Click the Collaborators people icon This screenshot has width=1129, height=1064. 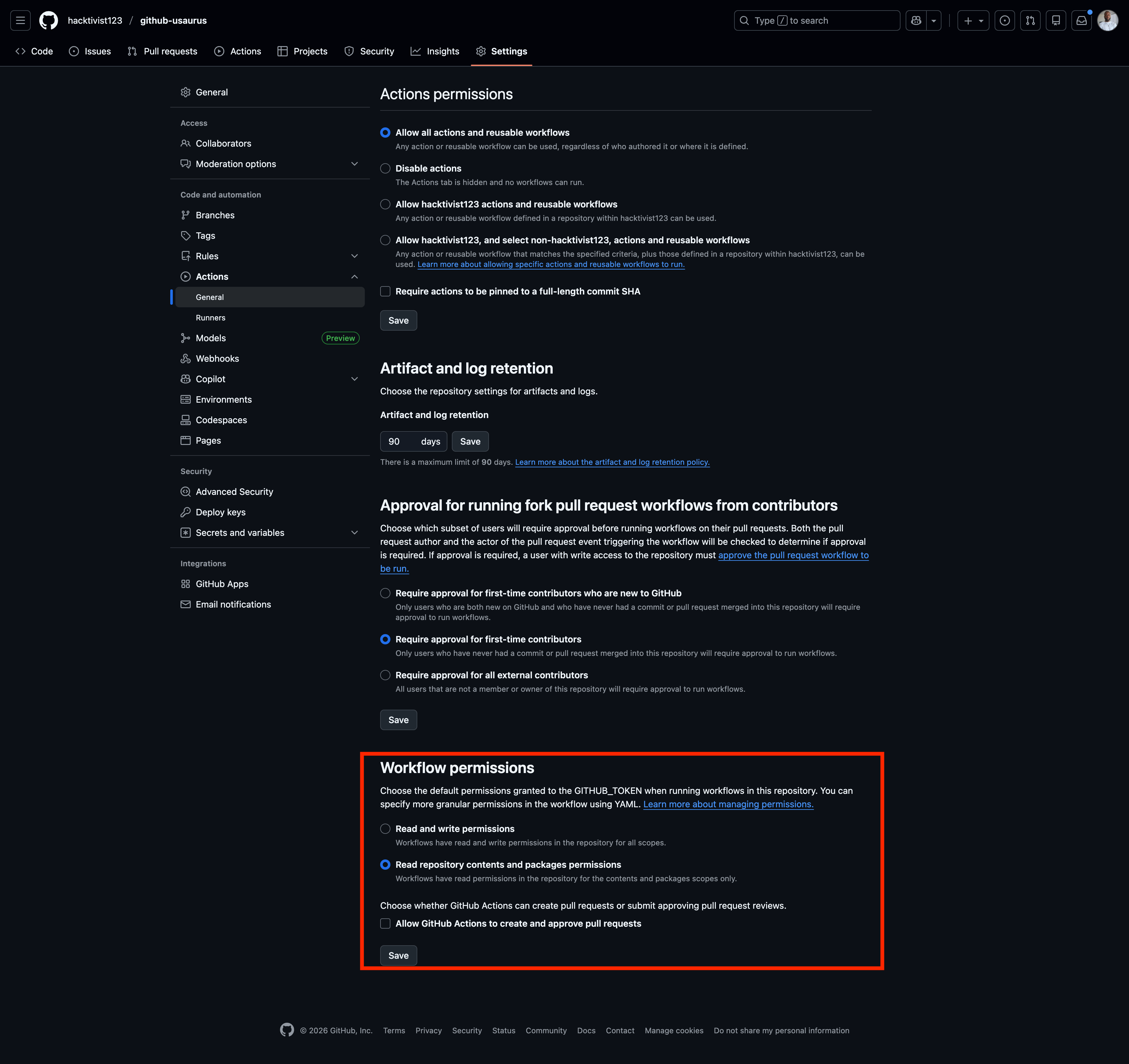point(185,143)
